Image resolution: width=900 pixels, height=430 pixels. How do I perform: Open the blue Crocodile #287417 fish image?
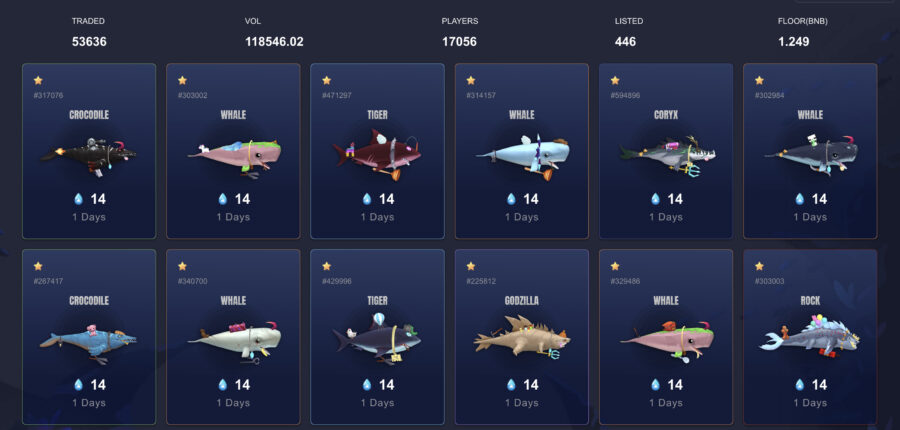click(88, 343)
